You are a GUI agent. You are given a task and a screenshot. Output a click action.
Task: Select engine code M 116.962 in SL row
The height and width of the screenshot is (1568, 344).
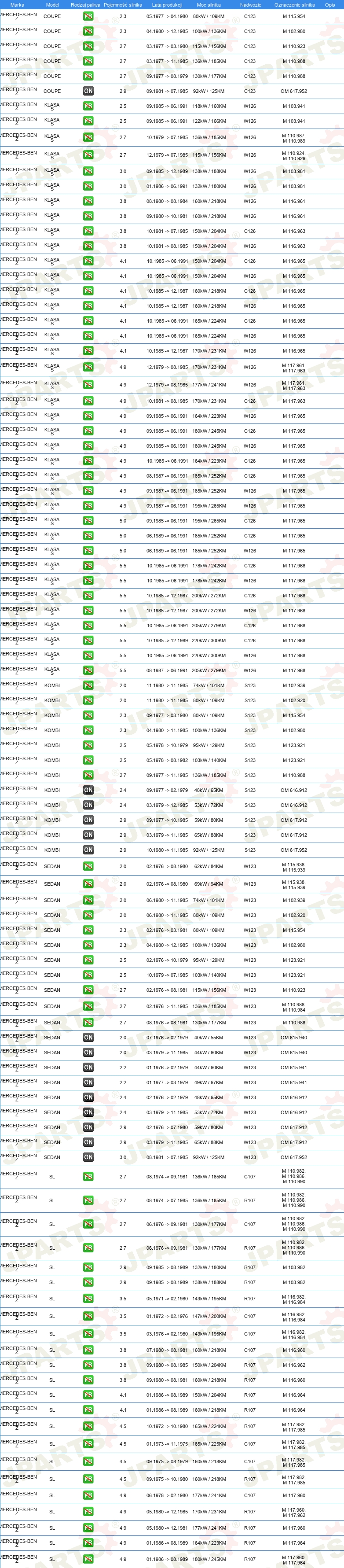pyautogui.click(x=293, y=1366)
